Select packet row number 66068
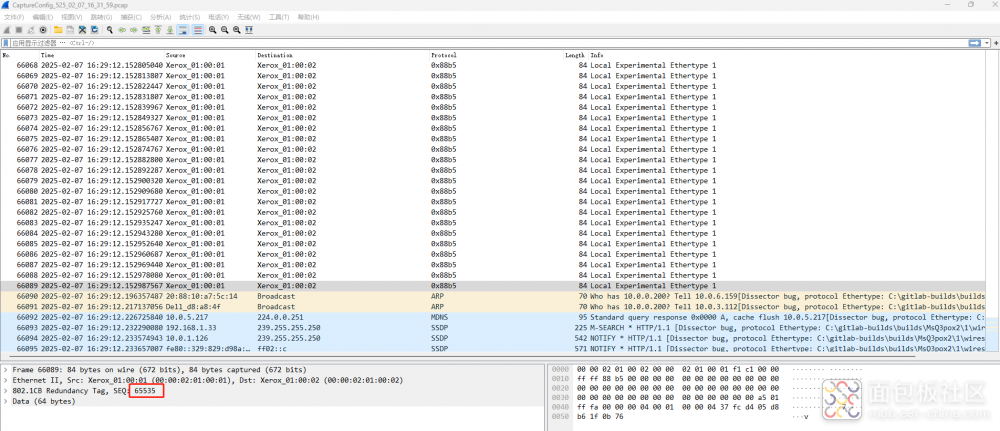 493,65
